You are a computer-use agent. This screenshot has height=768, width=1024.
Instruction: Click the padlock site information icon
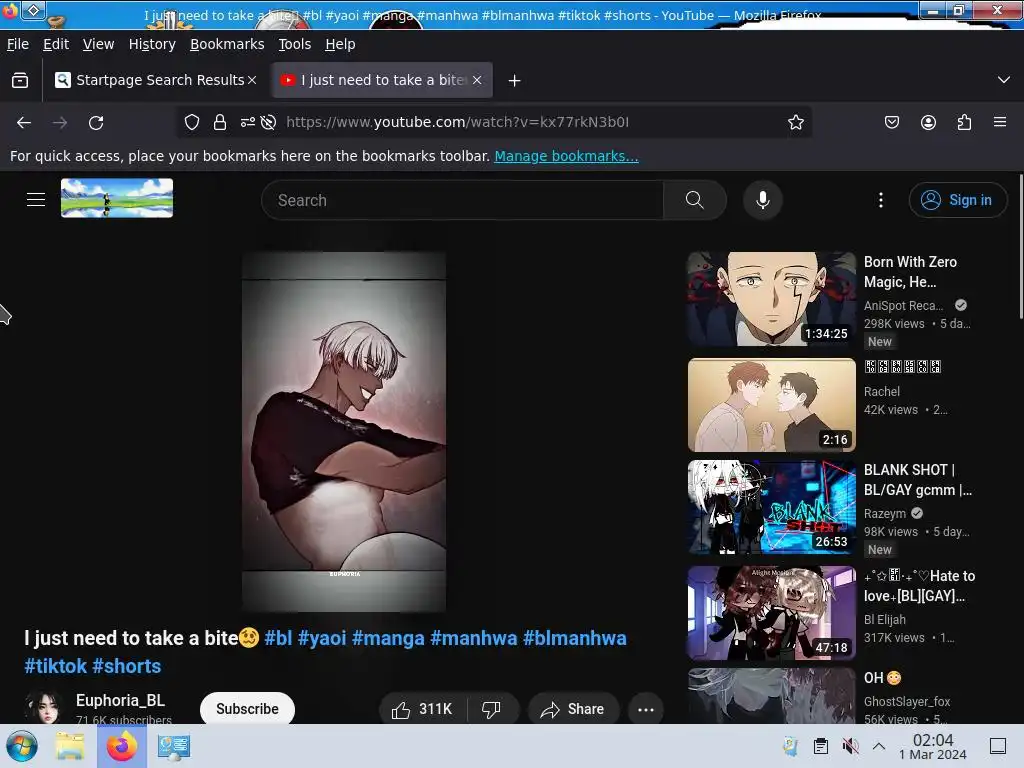coord(220,122)
